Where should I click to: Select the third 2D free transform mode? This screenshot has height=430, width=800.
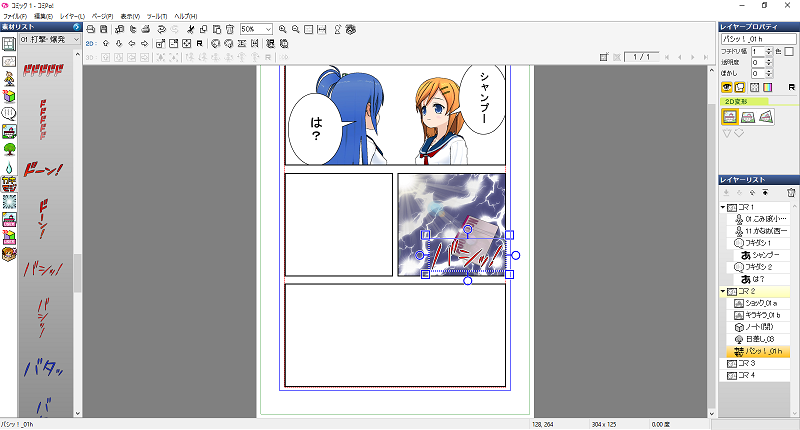coord(766,117)
